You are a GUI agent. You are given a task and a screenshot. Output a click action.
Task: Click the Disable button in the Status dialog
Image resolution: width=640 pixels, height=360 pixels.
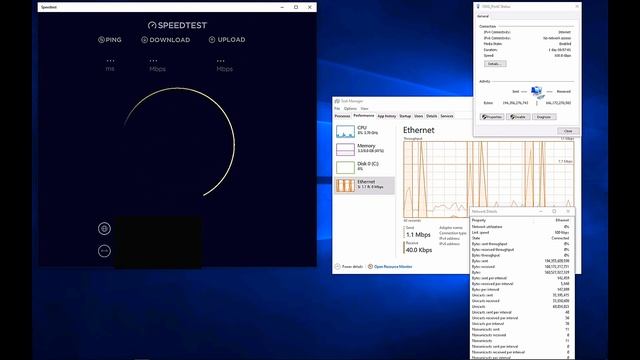pos(518,117)
